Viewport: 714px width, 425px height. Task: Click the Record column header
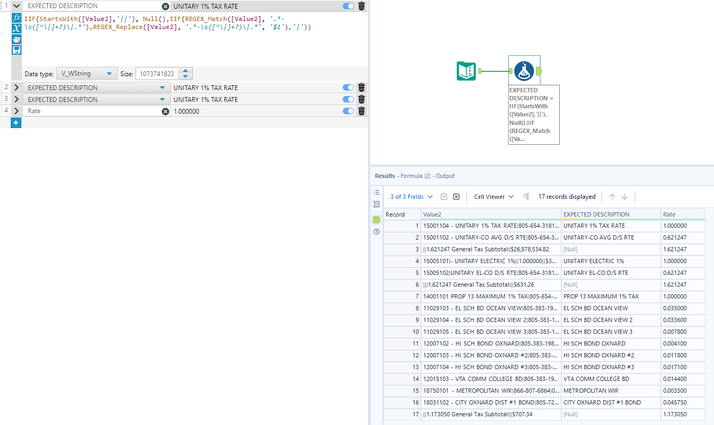402,214
